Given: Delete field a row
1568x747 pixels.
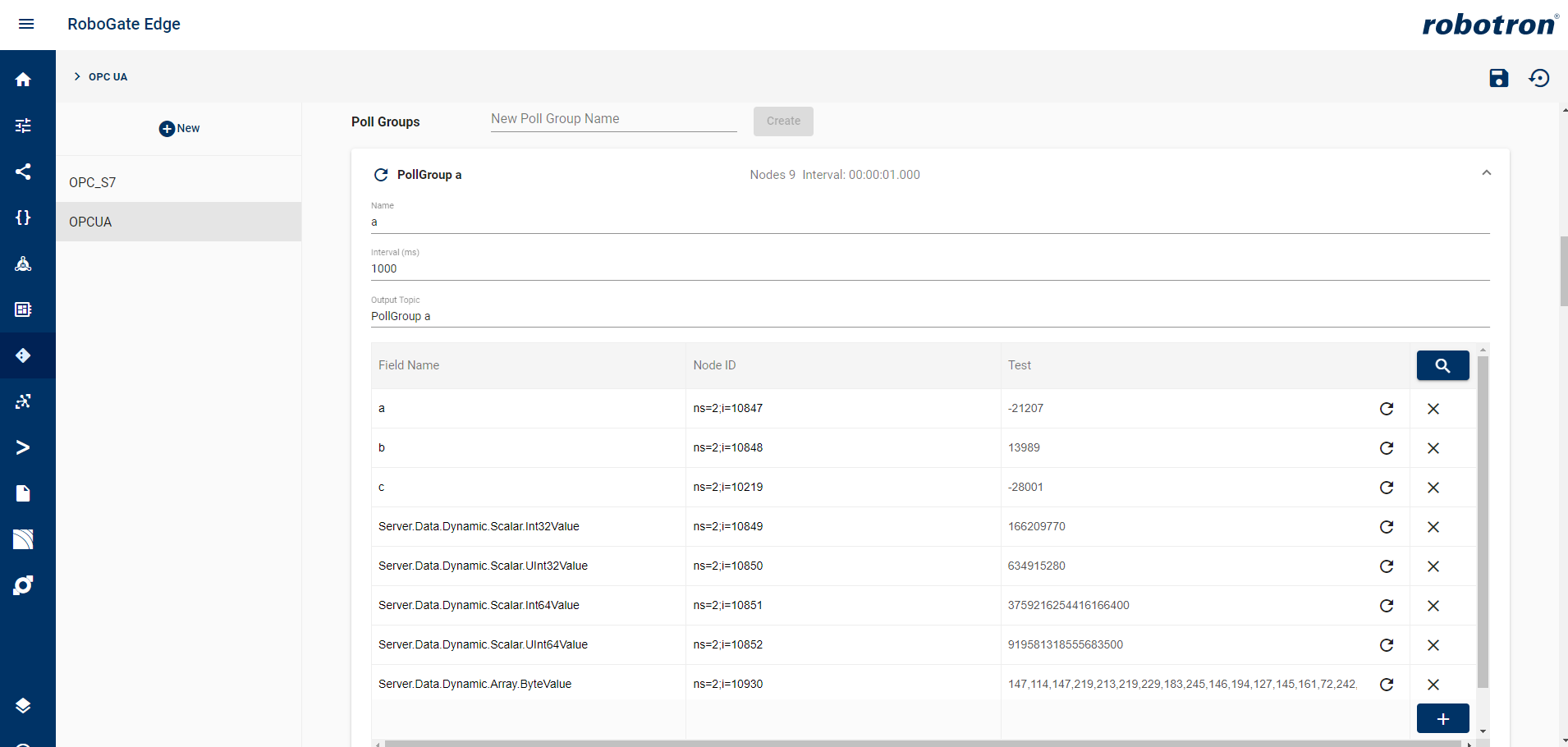Looking at the screenshot, I should [1433, 409].
